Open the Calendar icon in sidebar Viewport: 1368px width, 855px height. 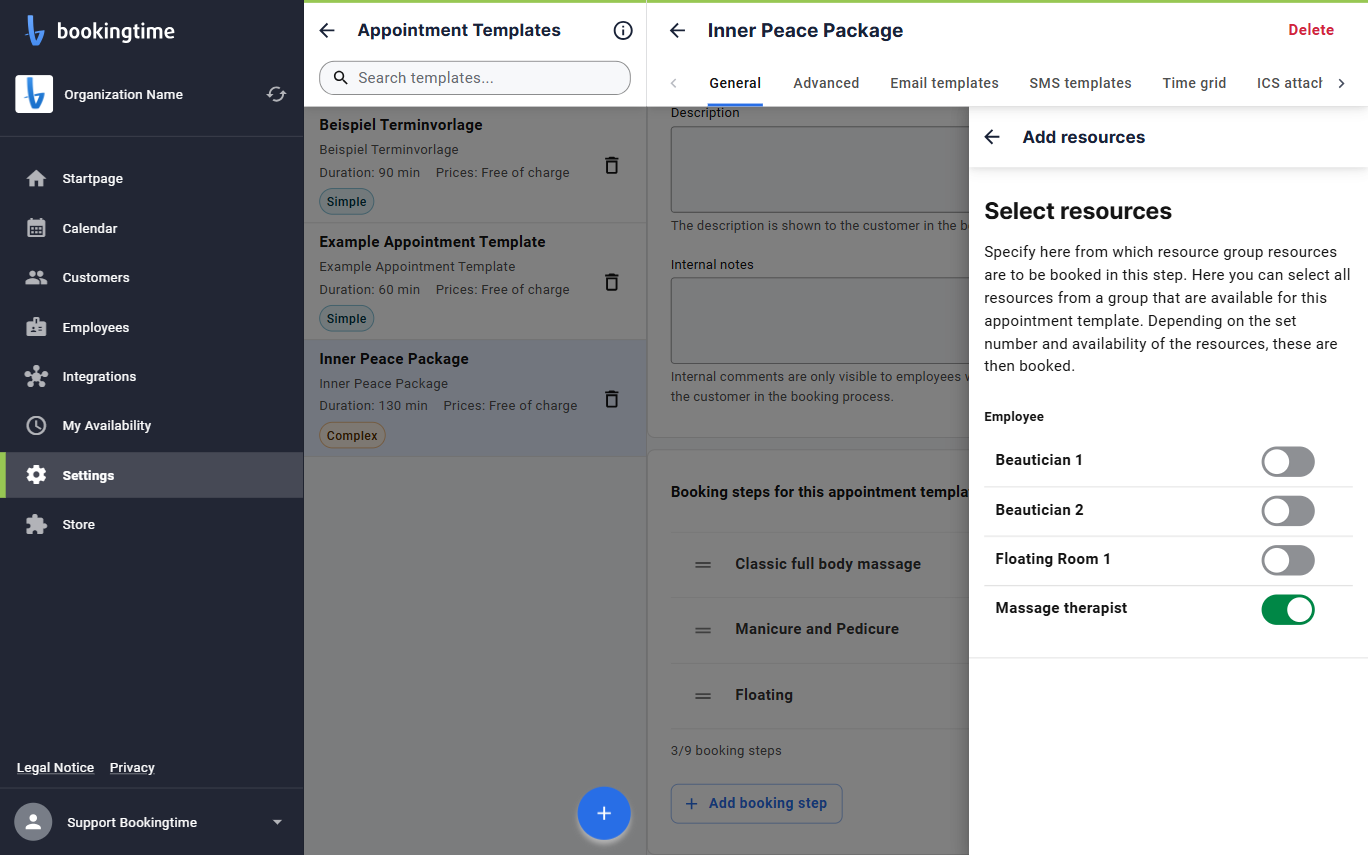(37, 228)
